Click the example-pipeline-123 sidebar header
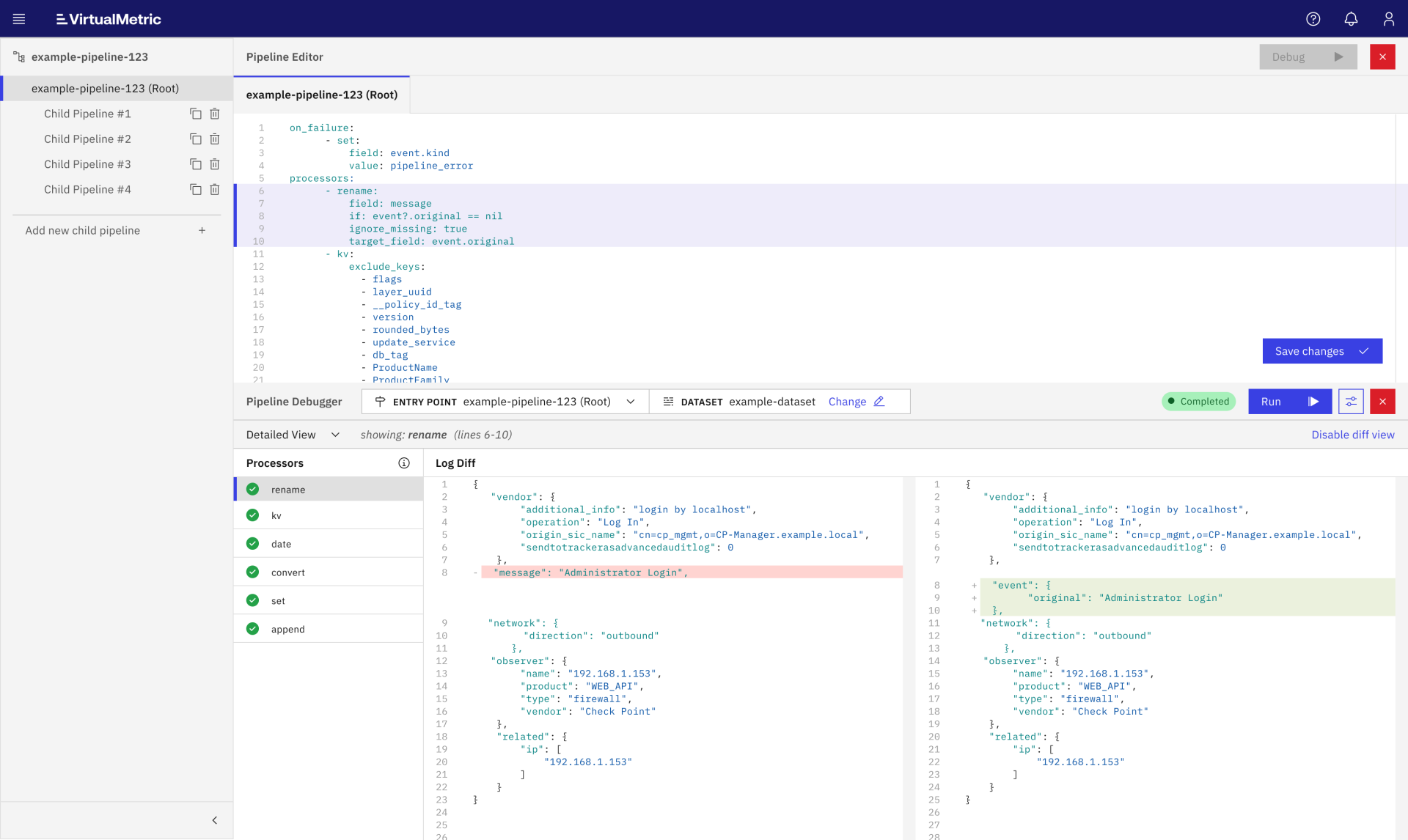Viewport: 1408px width, 840px height. [x=89, y=57]
